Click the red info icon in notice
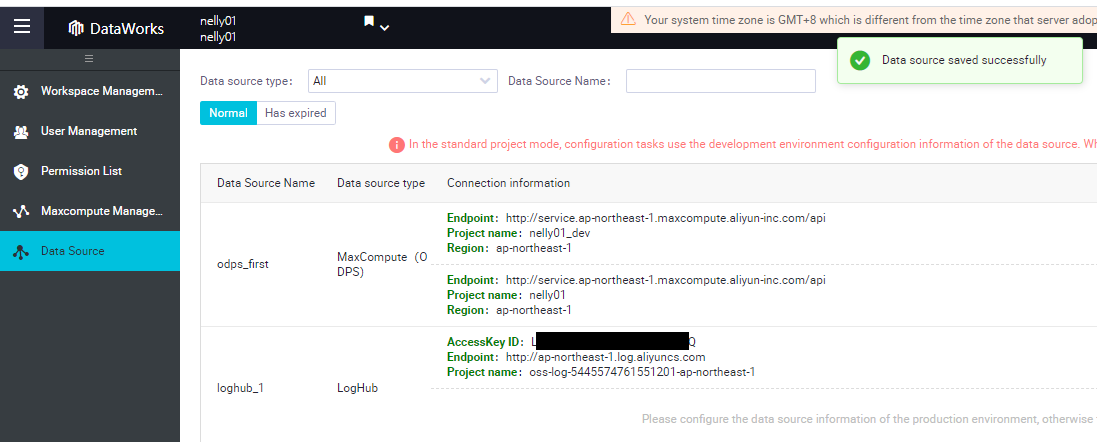 pyautogui.click(x=397, y=145)
